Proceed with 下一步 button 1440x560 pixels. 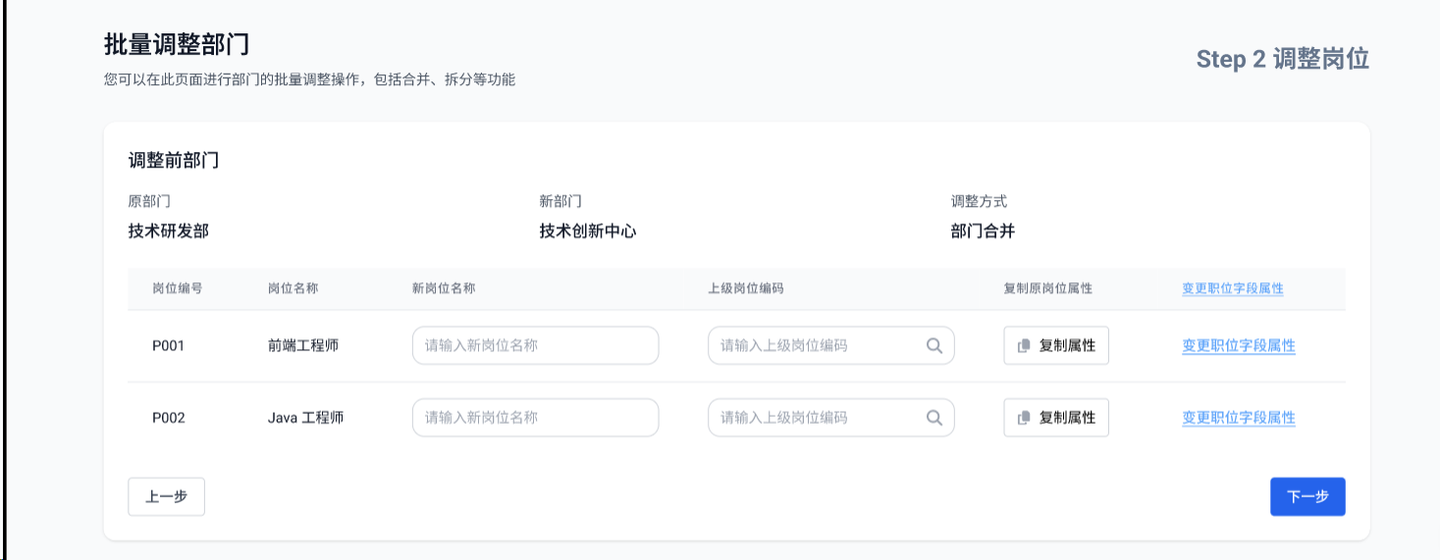[x=1307, y=497]
